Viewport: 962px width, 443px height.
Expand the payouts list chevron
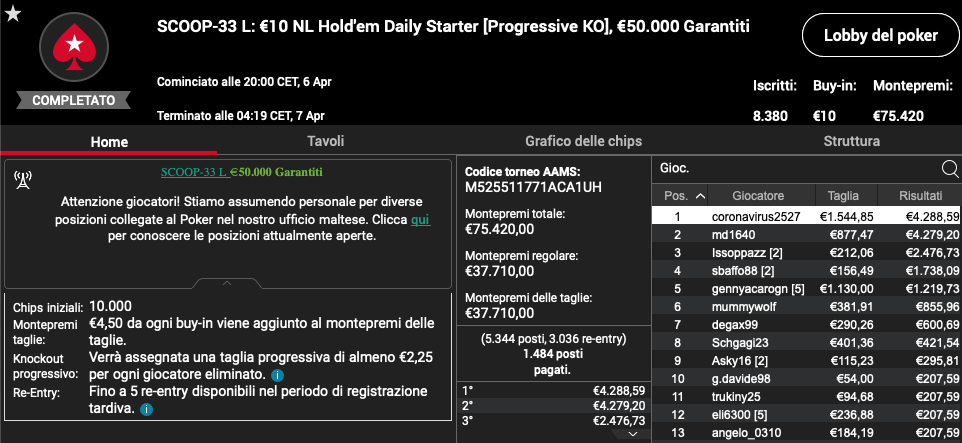coord(634,434)
